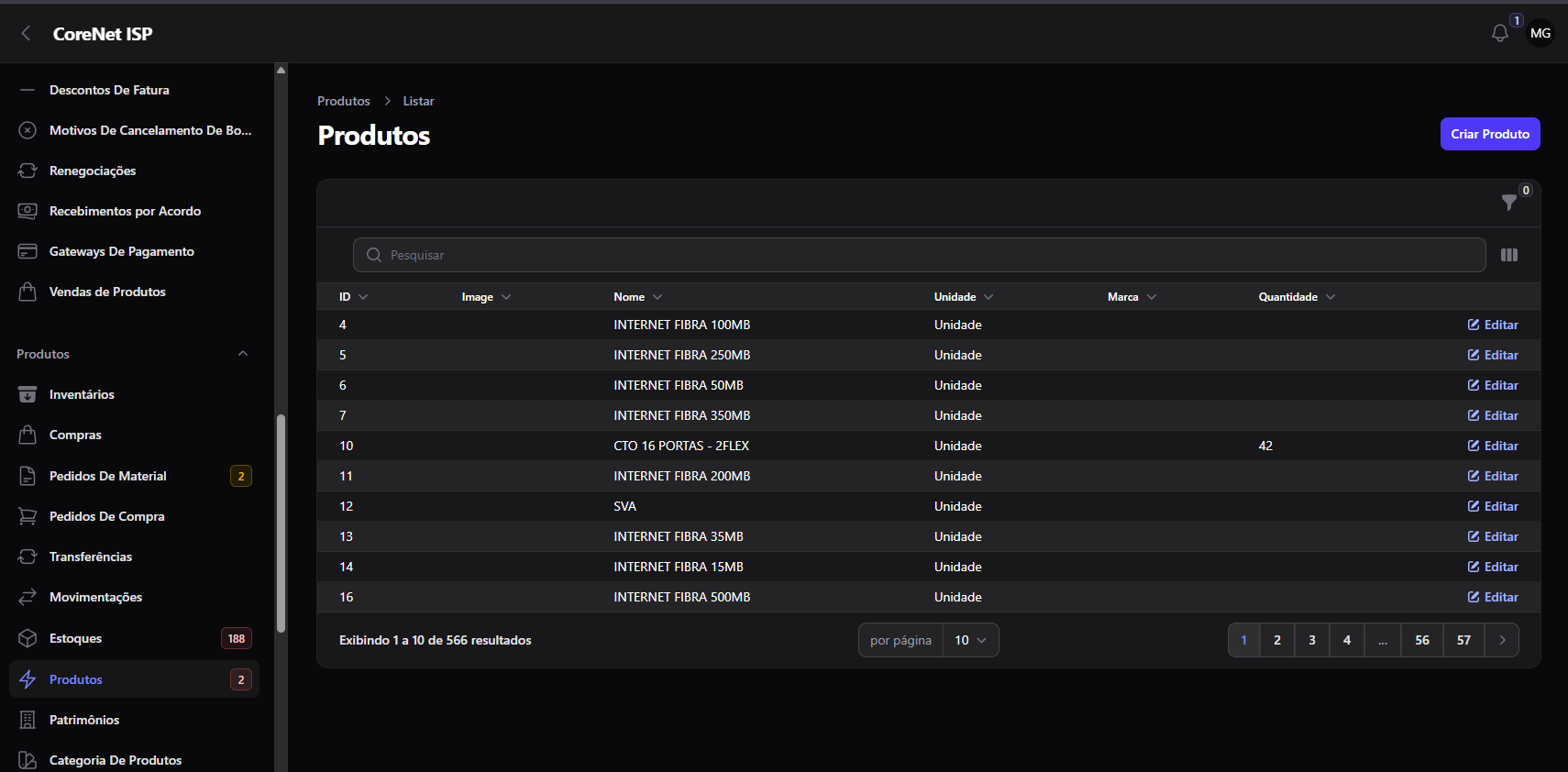The image size is (1568, 772).
Task: Click the table filter funnel icon
Action: [x=1508, y=203]
